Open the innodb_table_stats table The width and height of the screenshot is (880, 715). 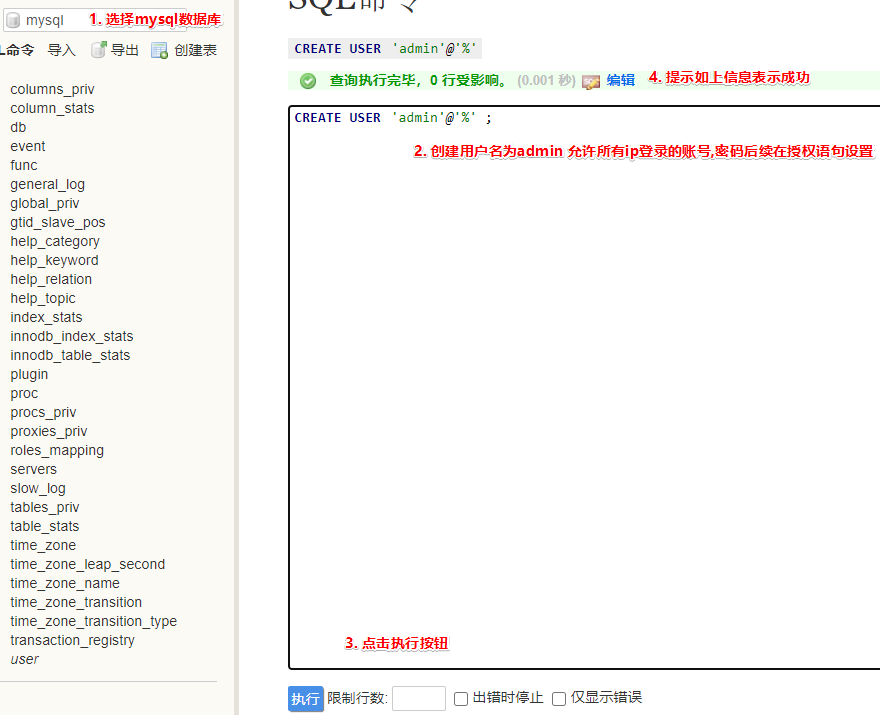[70, 356]
